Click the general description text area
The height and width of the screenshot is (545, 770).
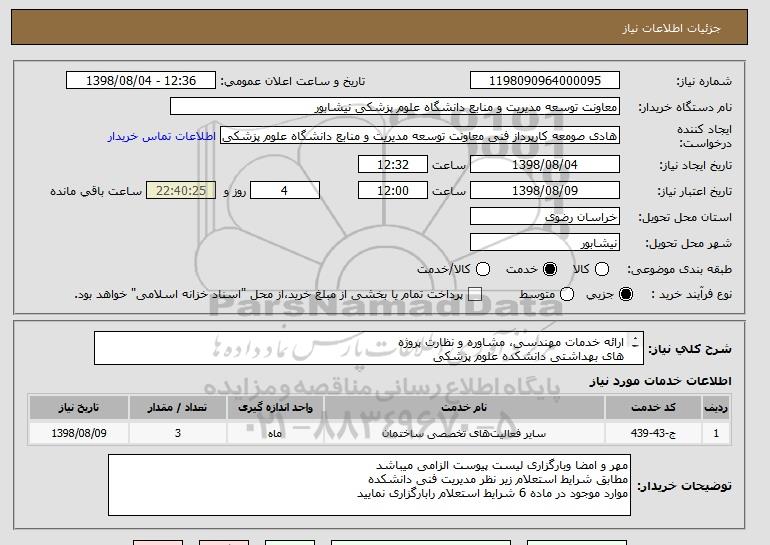369,348
